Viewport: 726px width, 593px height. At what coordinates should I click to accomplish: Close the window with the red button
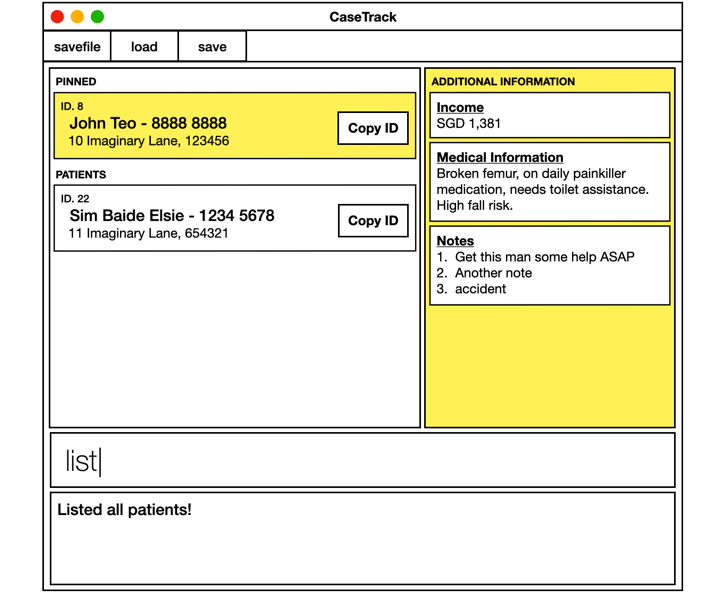(57, 17)
